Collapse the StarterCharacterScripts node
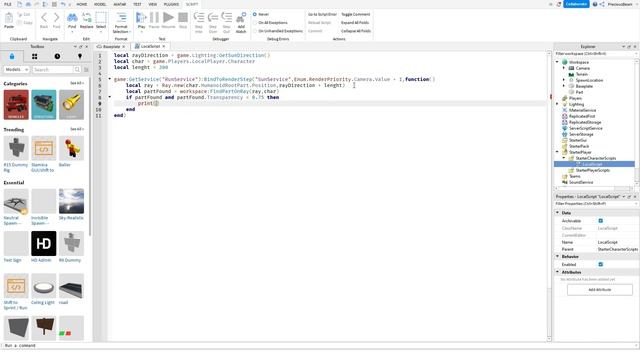The width and height of the screenshot is (640, 360). pyautogui.click(x=564, y=158)
